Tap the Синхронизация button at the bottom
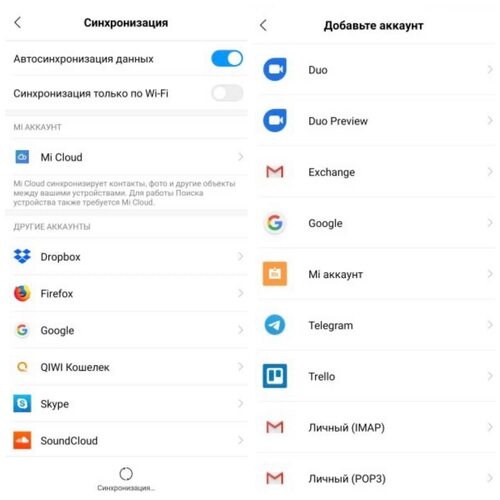 click(x=126, y=479)
